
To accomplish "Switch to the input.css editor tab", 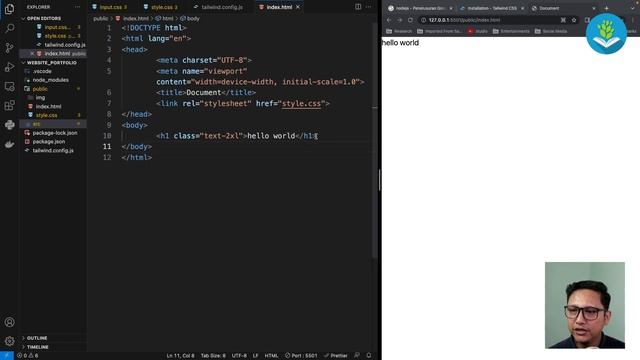I will coord(110,7).
